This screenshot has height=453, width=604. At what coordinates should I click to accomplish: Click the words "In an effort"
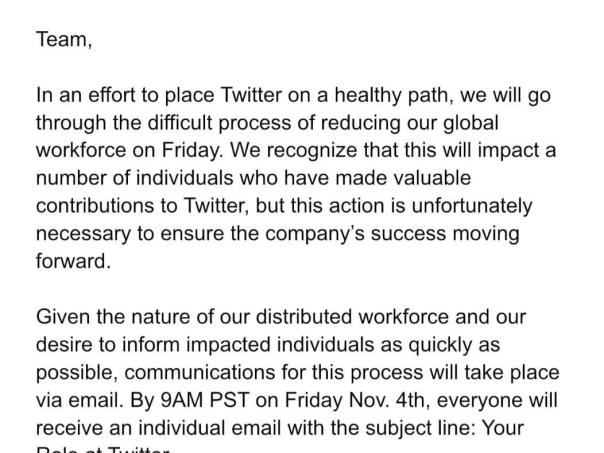click(84, 96)
